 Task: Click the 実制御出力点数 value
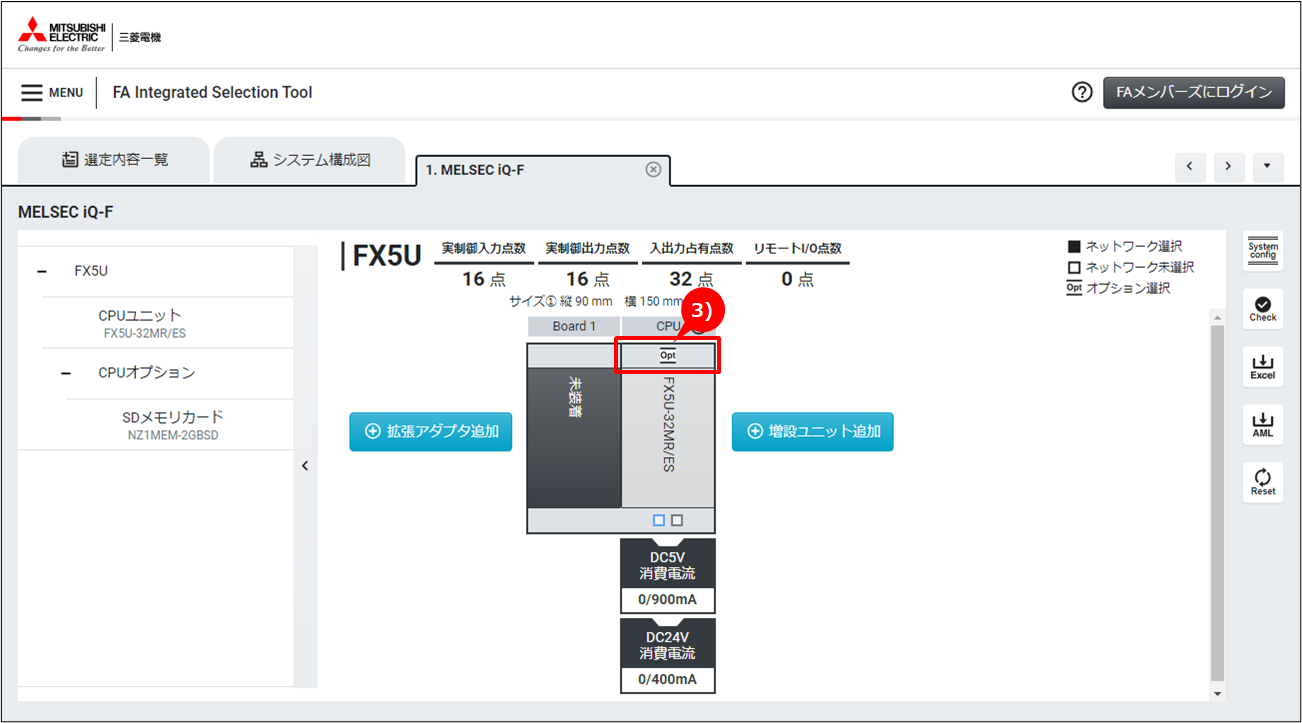[589, 279]
